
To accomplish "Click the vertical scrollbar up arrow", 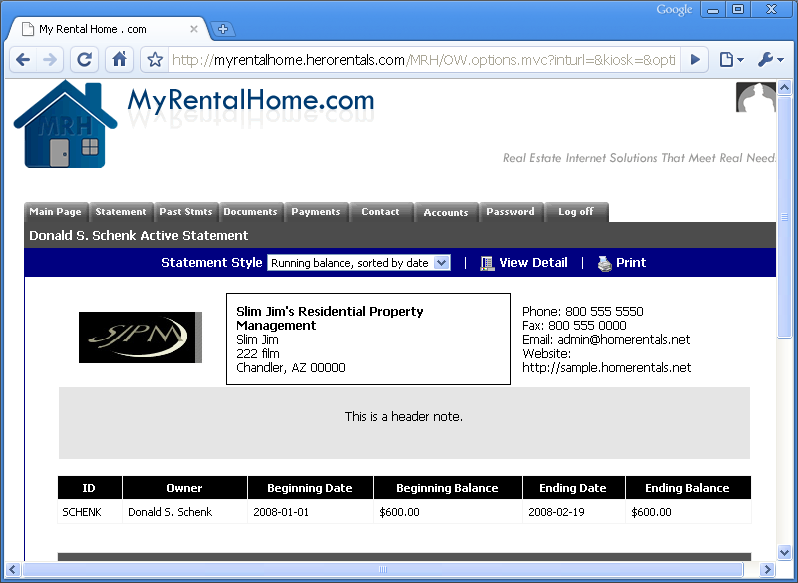I will tap(784, 88).
